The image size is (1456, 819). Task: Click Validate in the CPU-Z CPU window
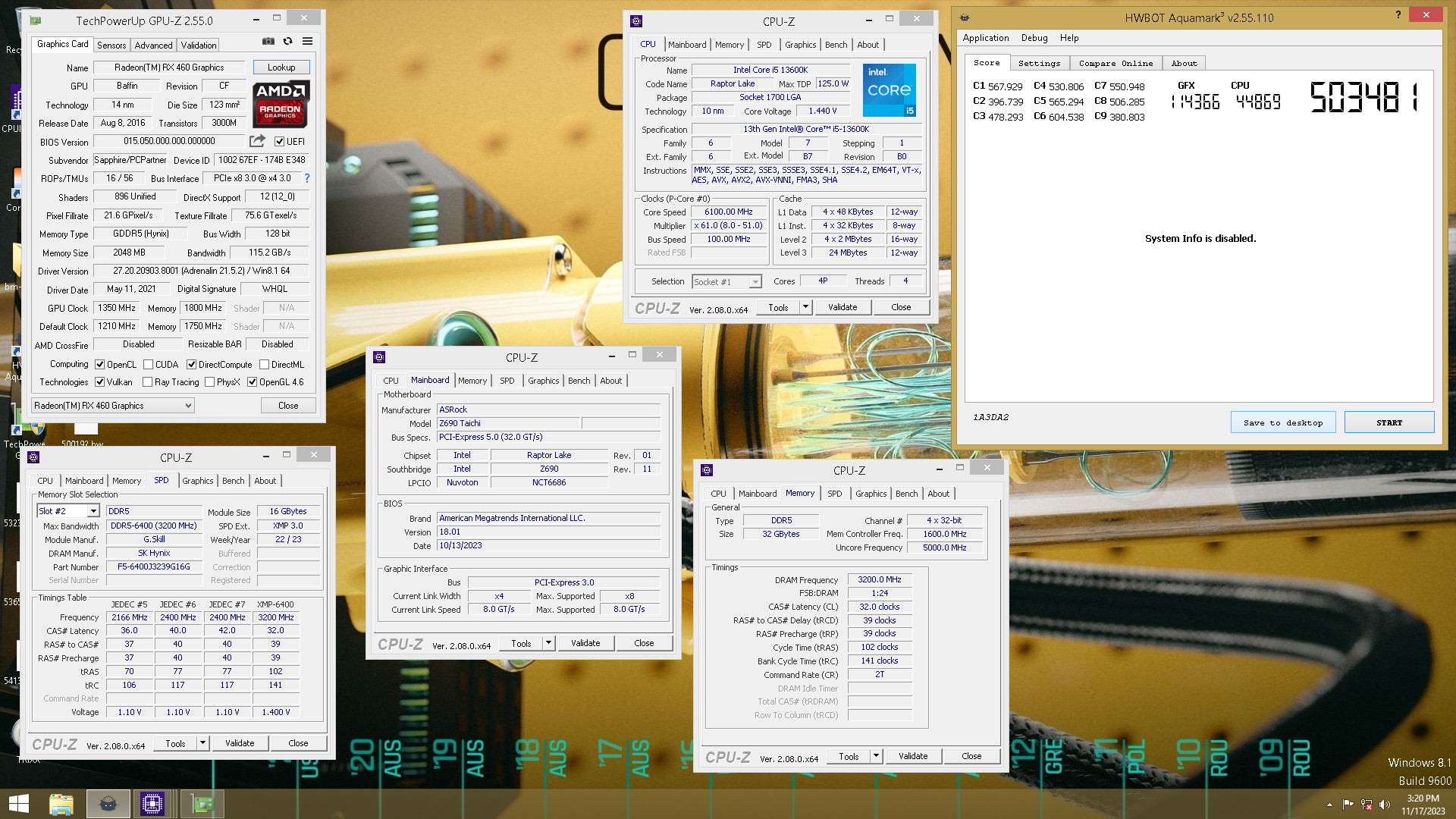[843, 307]
